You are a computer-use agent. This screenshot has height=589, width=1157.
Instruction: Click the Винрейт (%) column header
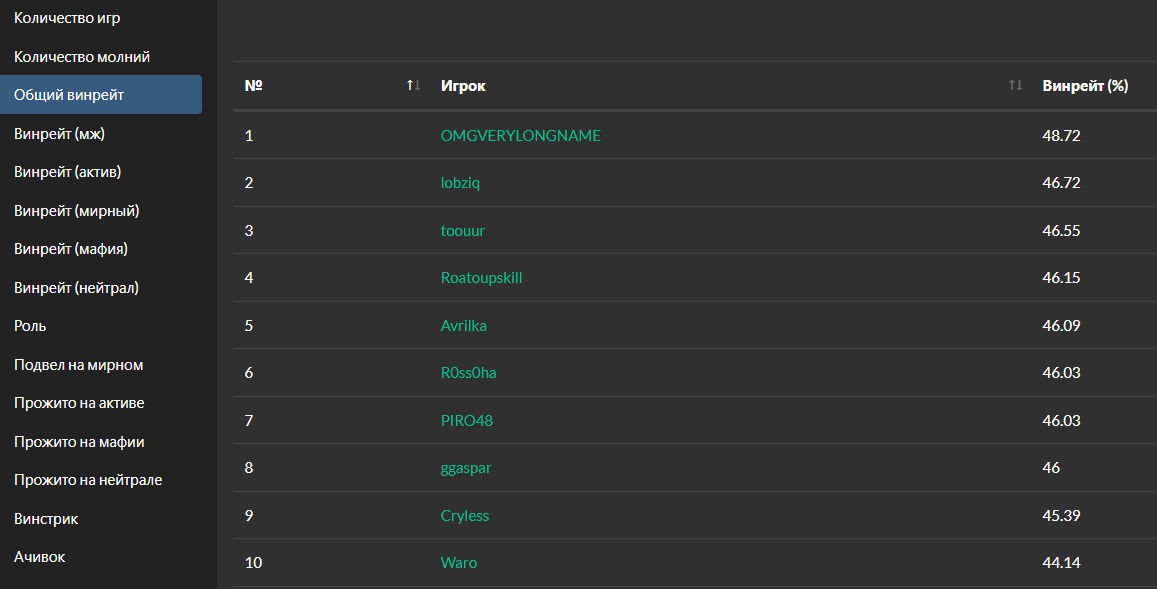tap(1085, 86)
